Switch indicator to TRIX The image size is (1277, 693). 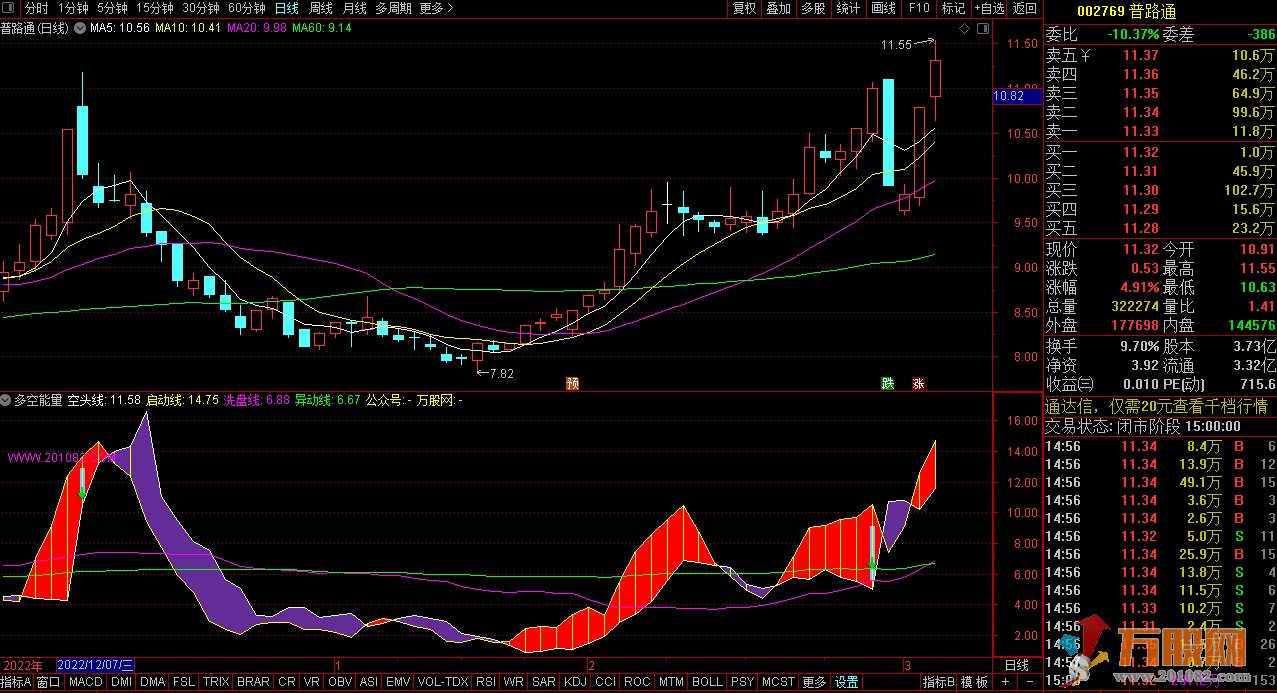(216, 682)
